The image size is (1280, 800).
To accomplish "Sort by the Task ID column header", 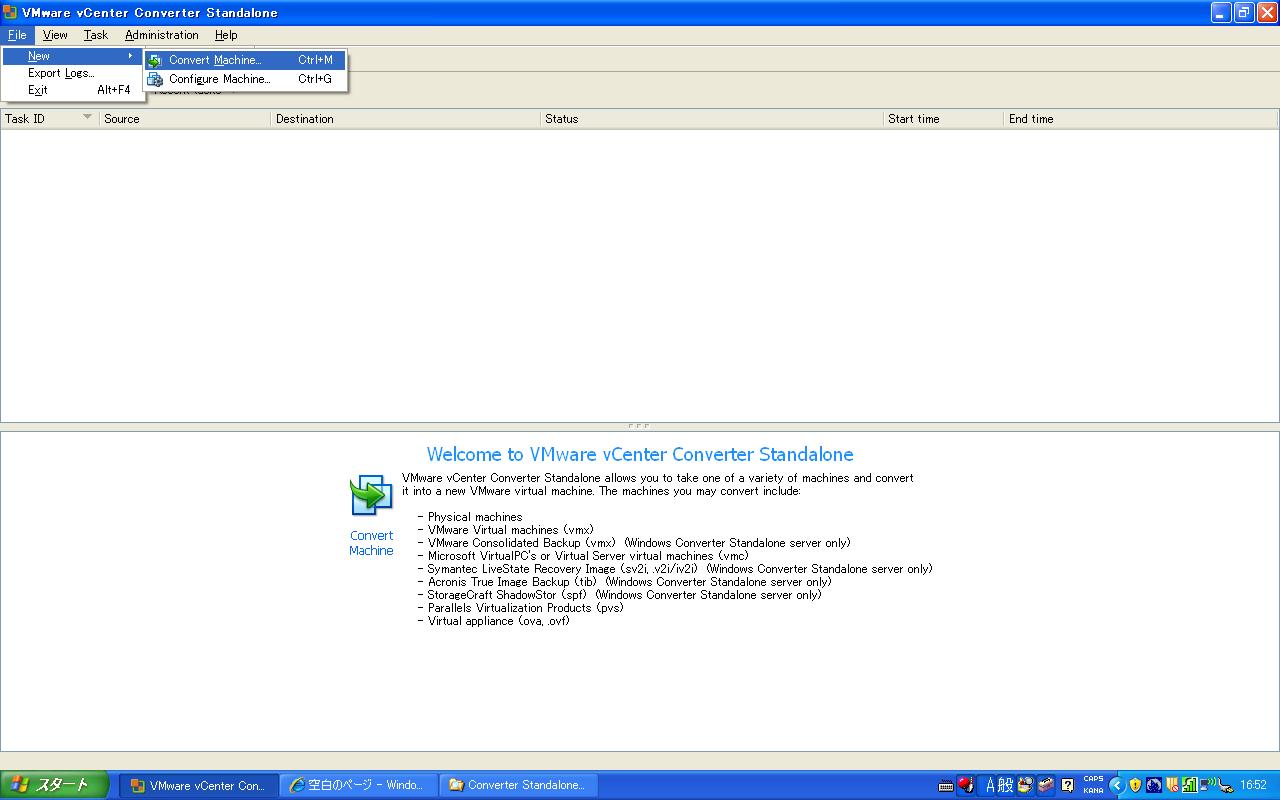I will coord(50,119).
